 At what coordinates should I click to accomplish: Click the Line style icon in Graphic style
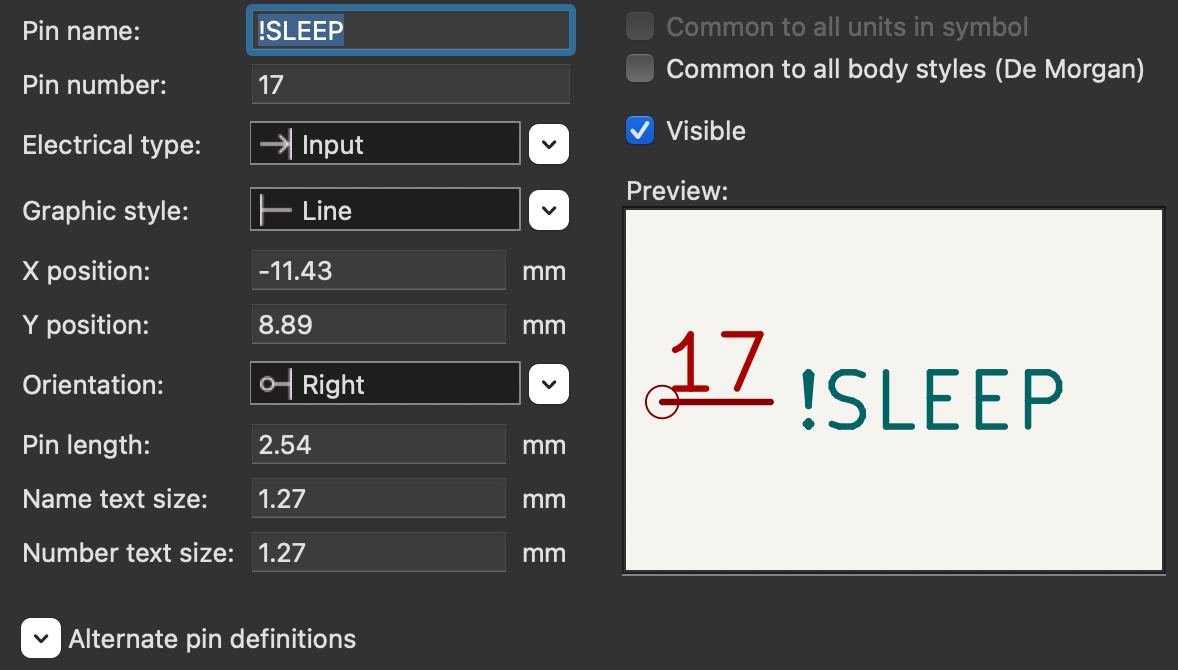tap(275, 211)
